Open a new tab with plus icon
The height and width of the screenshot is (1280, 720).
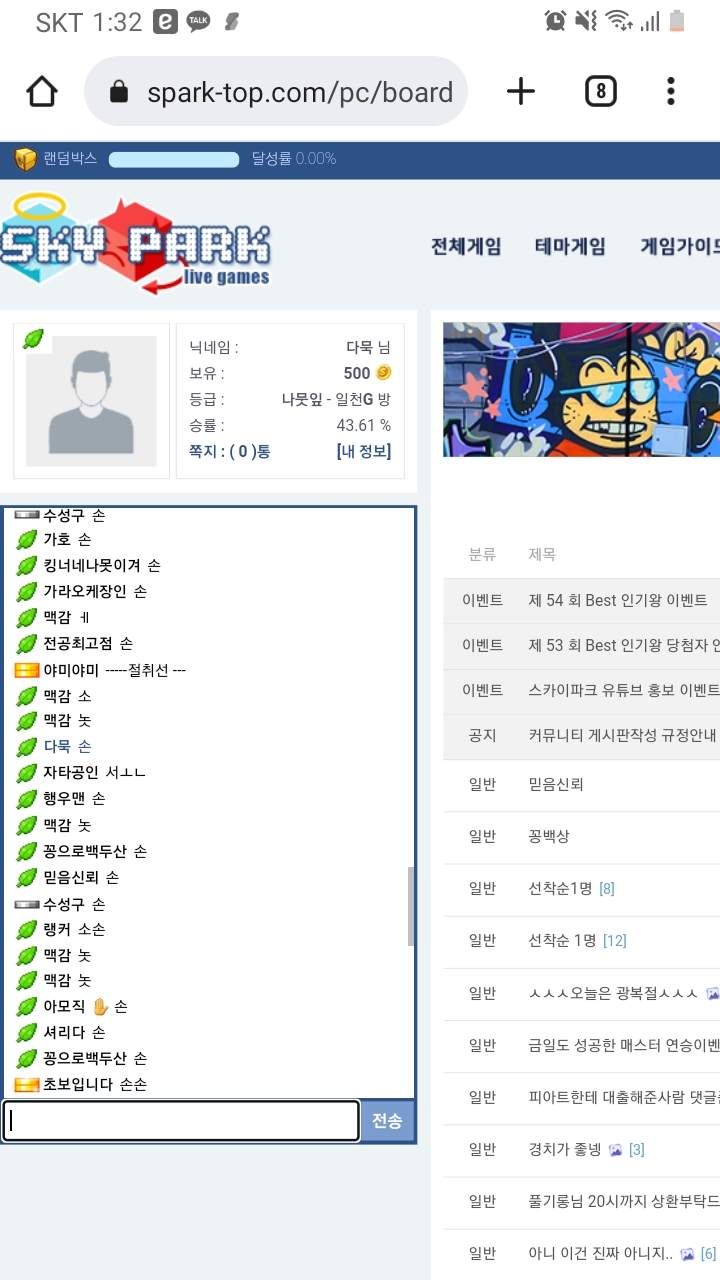(521, 92)
